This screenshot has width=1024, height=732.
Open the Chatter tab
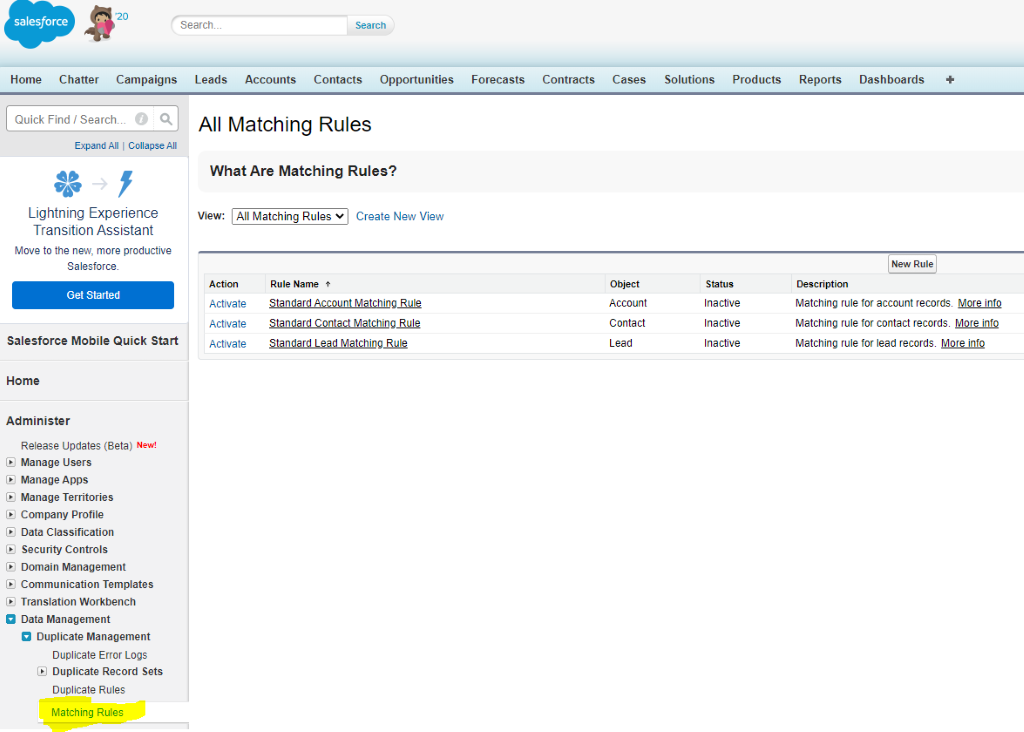point(79,80)
